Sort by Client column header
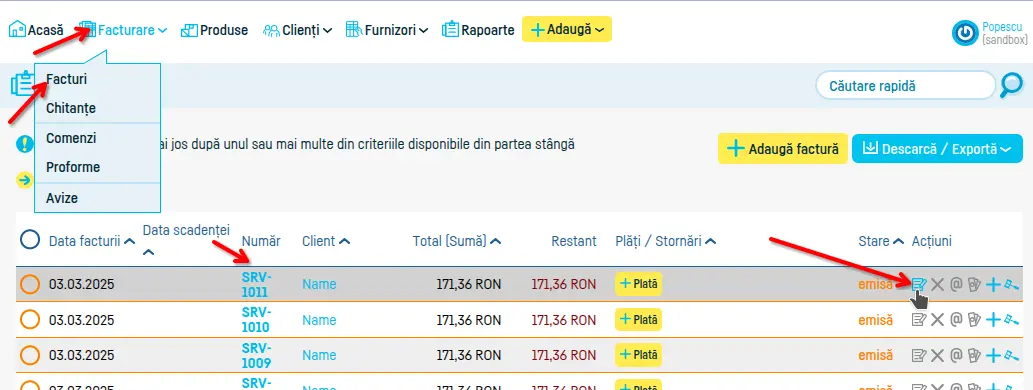 (326, 241)
